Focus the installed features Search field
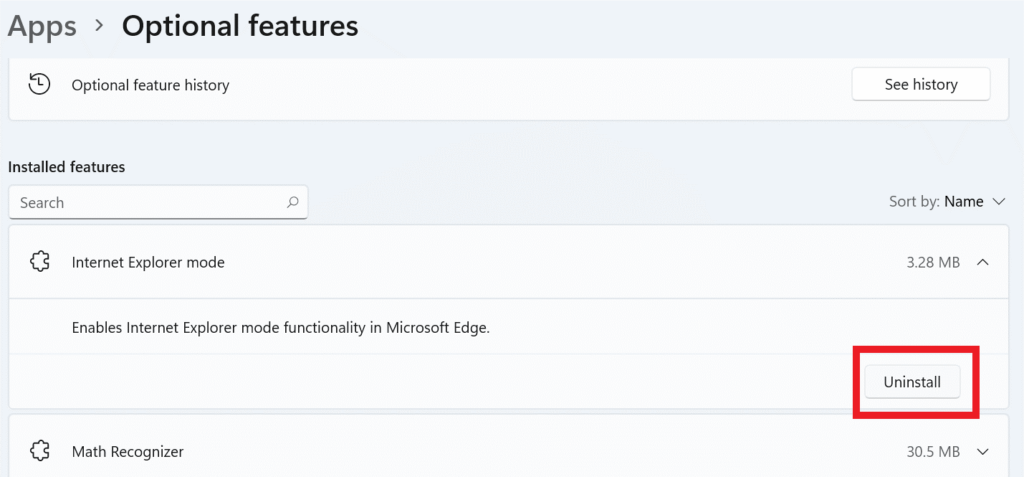Screen dimensions: 1024x477 [150, 202]
